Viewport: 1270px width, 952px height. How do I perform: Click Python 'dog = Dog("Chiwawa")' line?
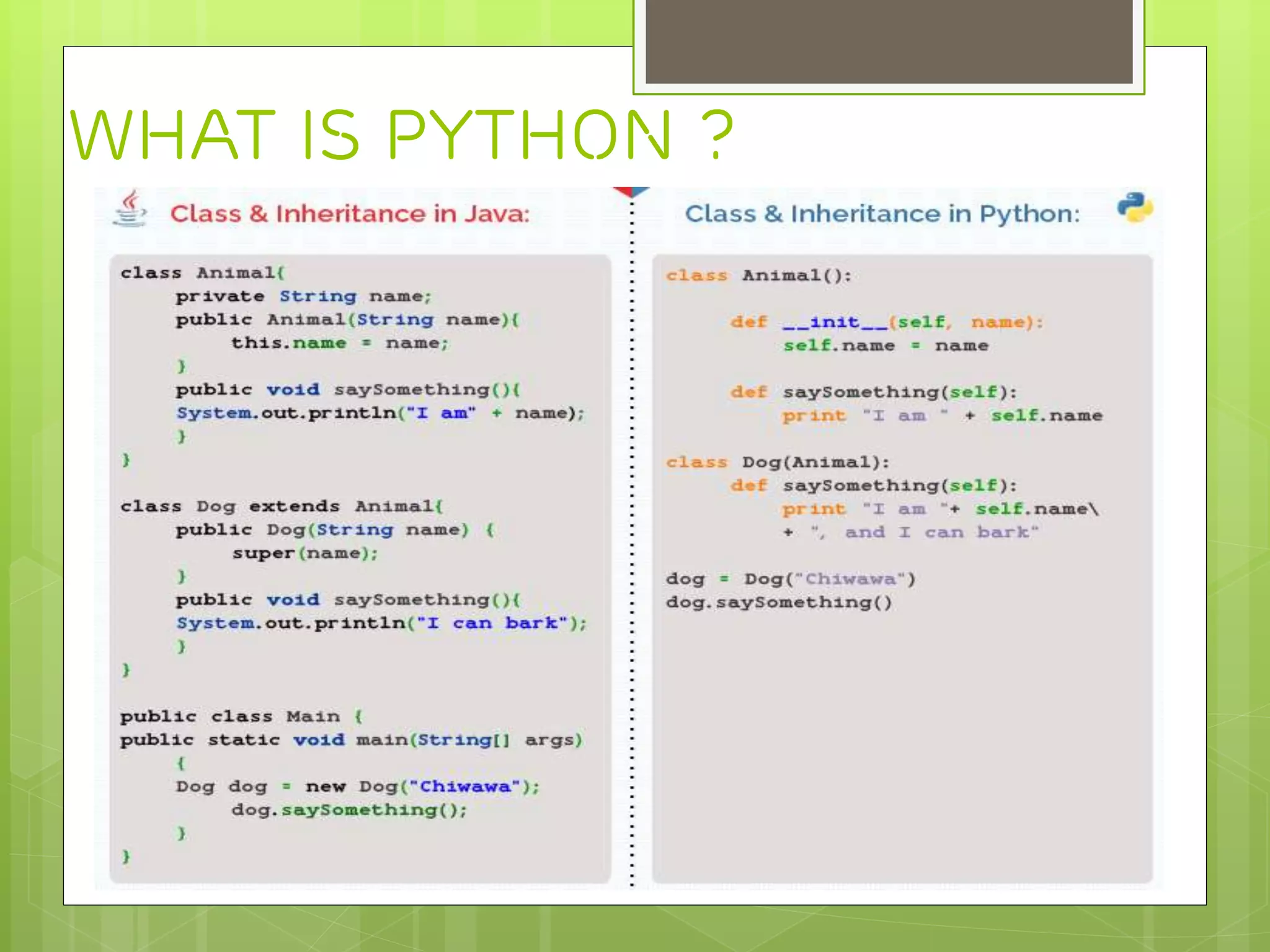pos(791,579)
